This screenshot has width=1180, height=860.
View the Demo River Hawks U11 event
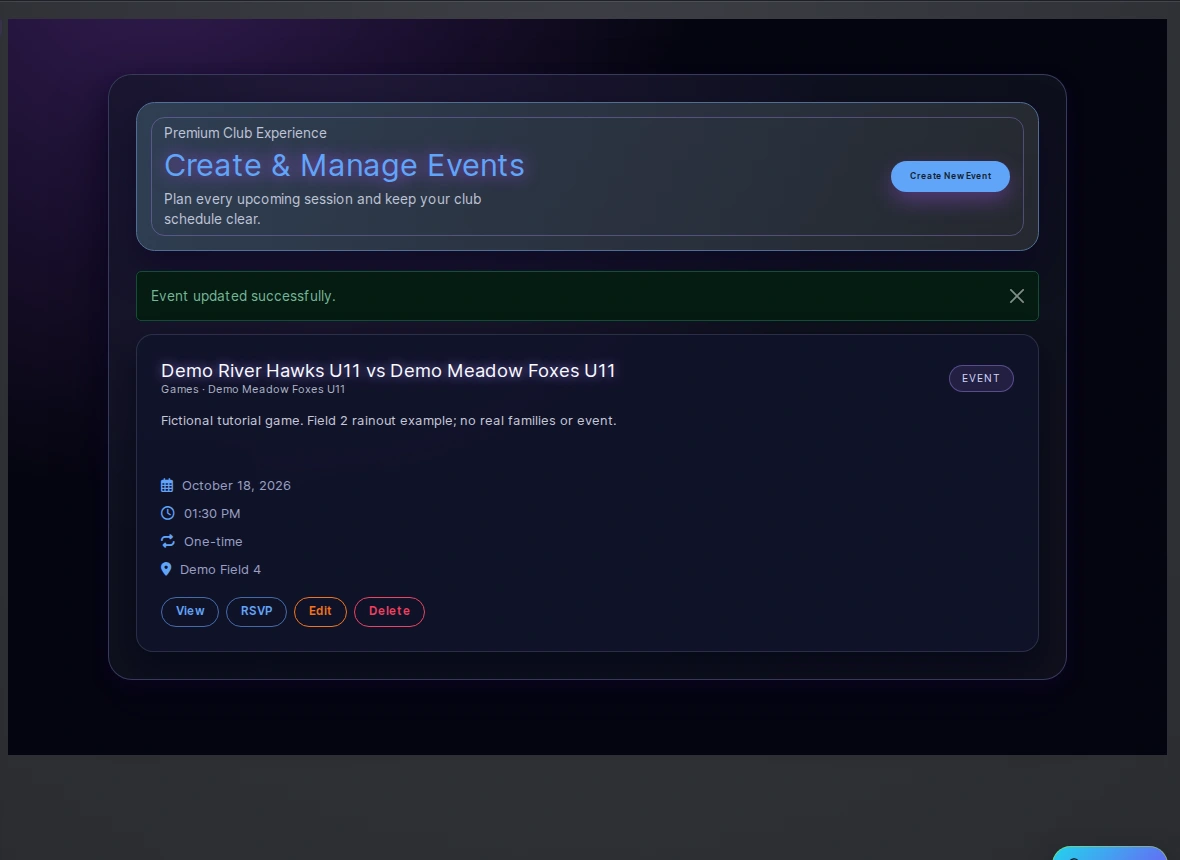[x=190, y=611]
